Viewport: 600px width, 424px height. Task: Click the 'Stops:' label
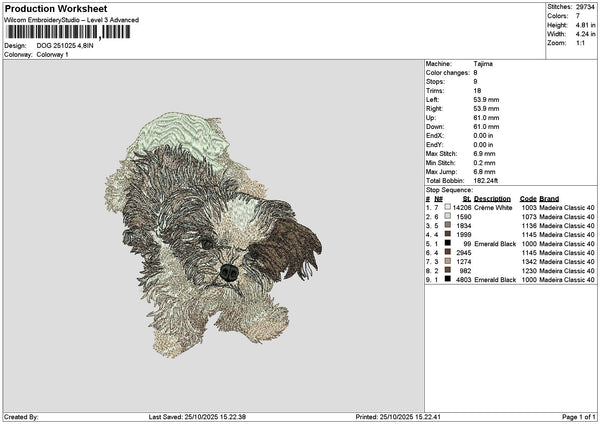point(435,82)
